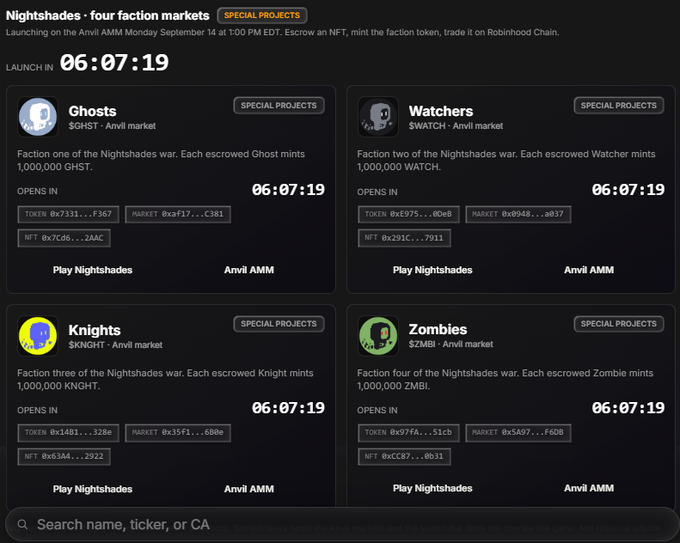Click the main LAUNCH IN countdown timer

click(114, 62)
